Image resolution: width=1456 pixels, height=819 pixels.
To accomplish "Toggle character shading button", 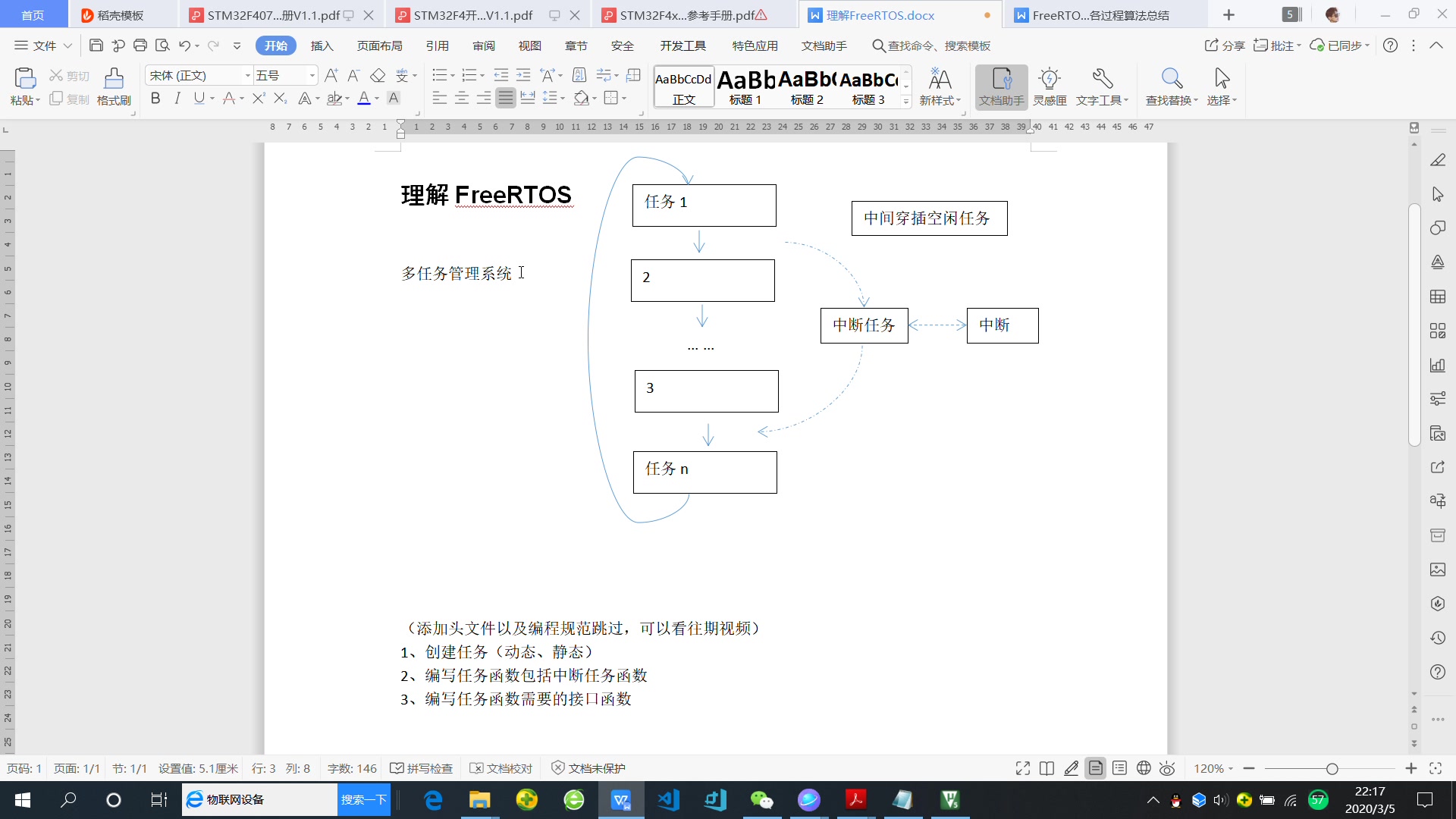I will [x=393, y=98].
